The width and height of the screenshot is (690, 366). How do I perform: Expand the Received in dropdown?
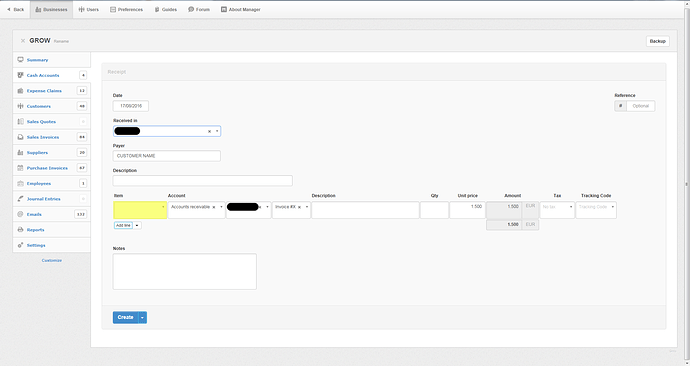tap(217, 131)
